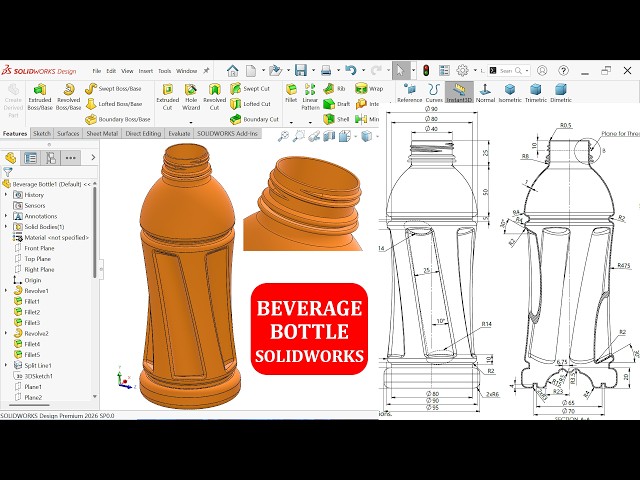Open ConfigurationManager panel tab
The image size is (640, 480).
point(51,158)
